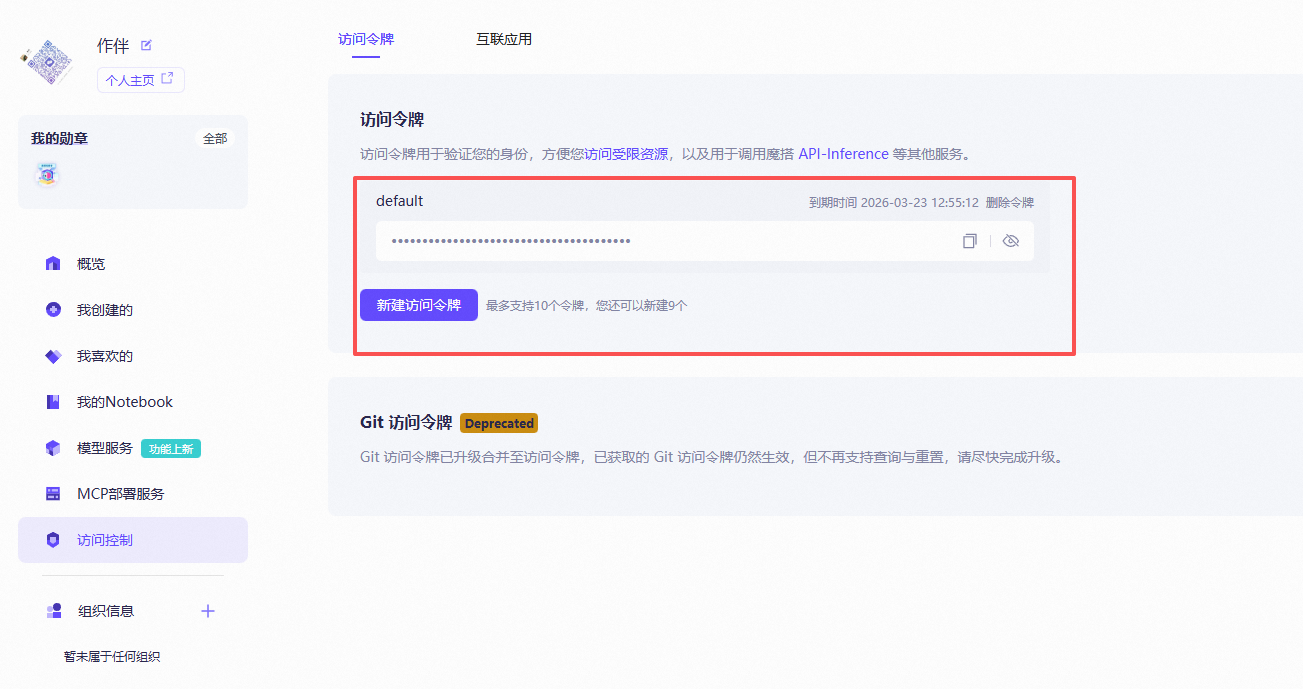This screenshot has width=1303, height=689.
Task: Open 我创建的 via its circular sidebar icon
Action: [52, 309]
